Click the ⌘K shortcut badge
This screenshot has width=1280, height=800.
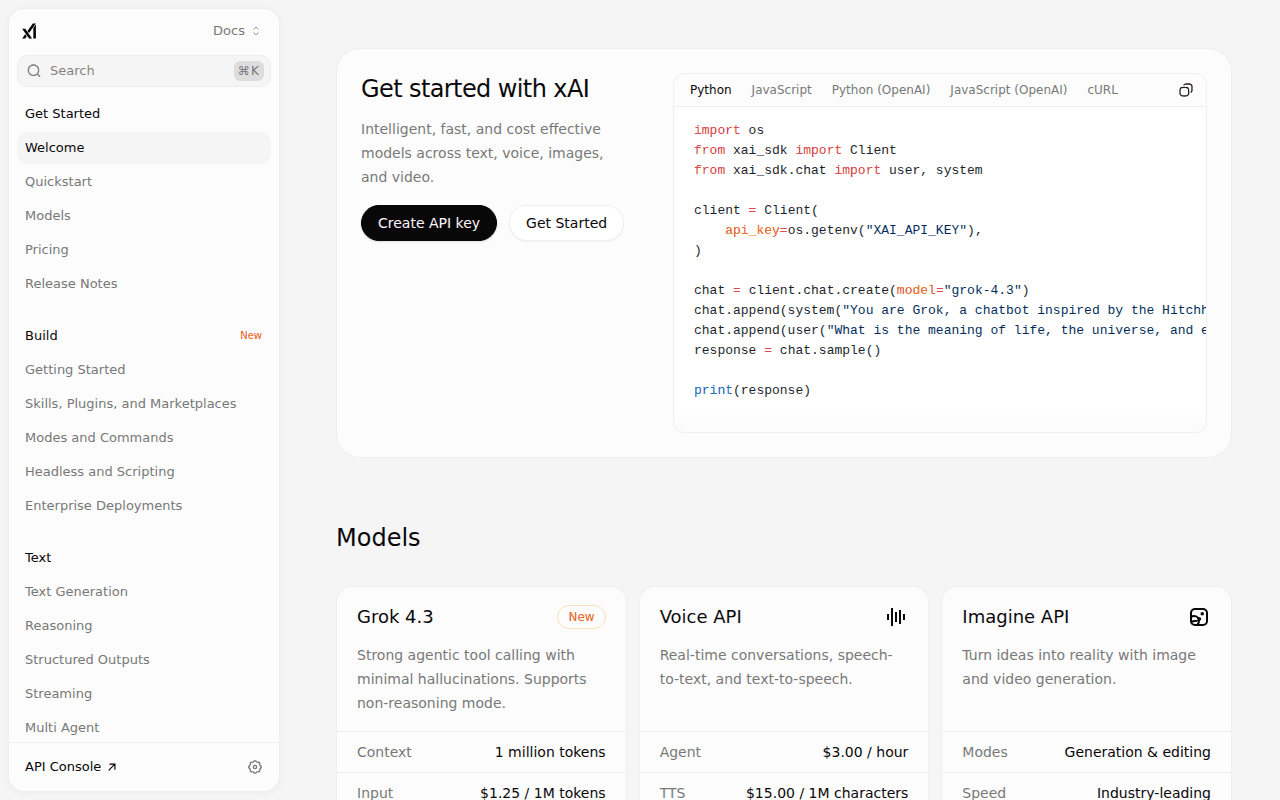pos(249,71)
